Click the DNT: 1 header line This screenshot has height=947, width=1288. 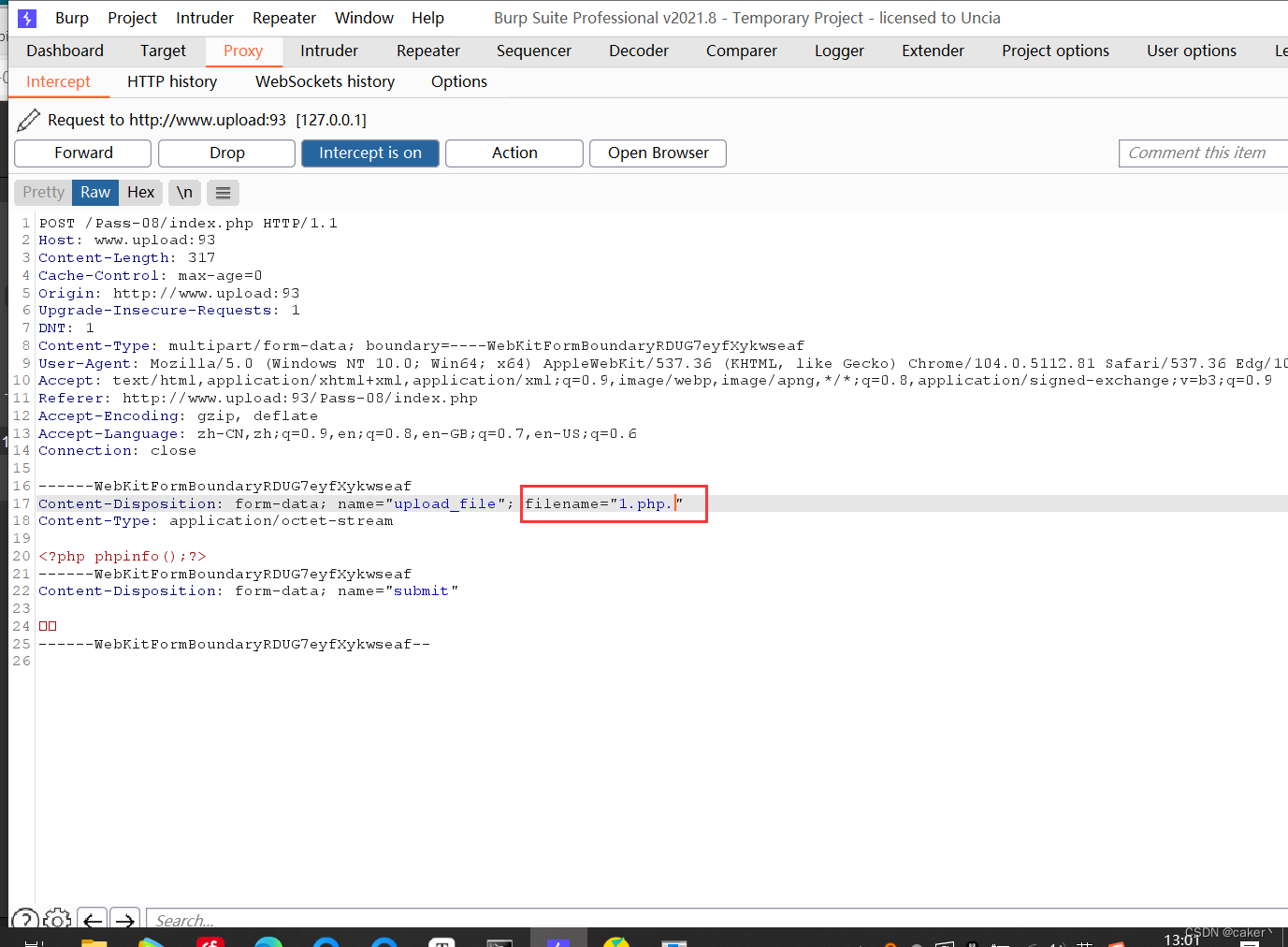pyautogui.click(x=66, y=328)
